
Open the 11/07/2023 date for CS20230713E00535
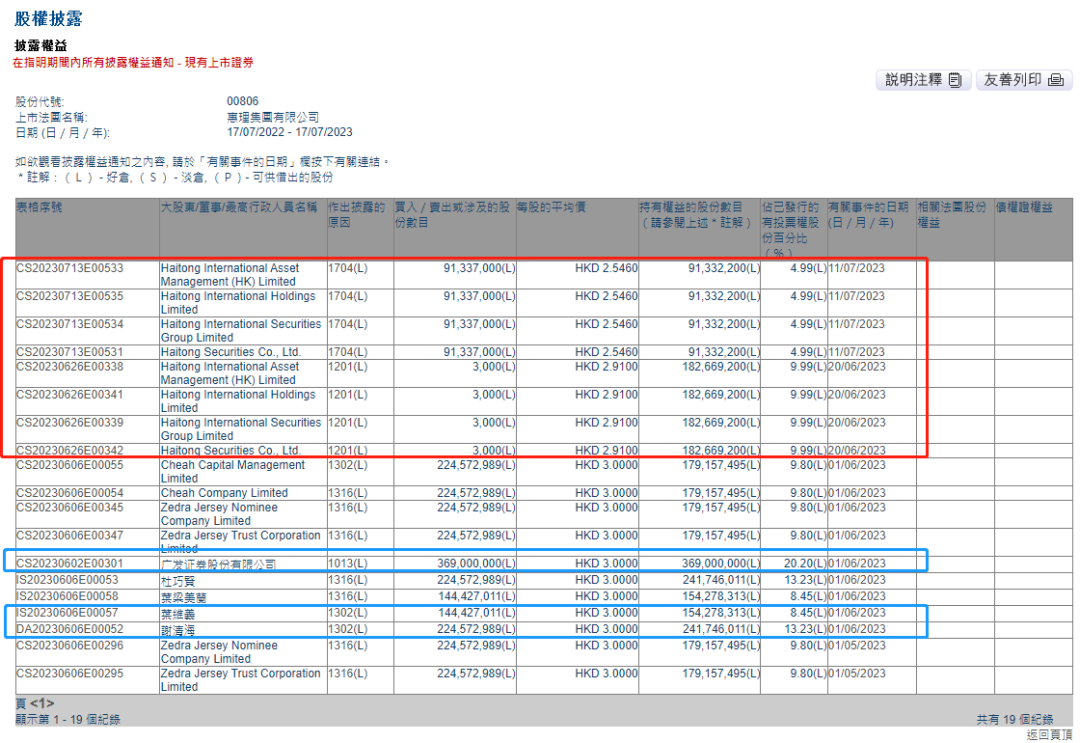[x=857, y=296]
